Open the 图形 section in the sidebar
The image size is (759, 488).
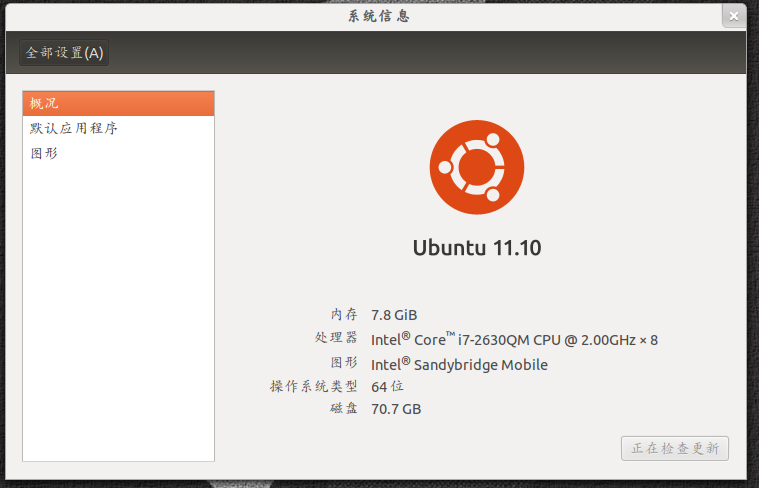[x=119, y=153]
